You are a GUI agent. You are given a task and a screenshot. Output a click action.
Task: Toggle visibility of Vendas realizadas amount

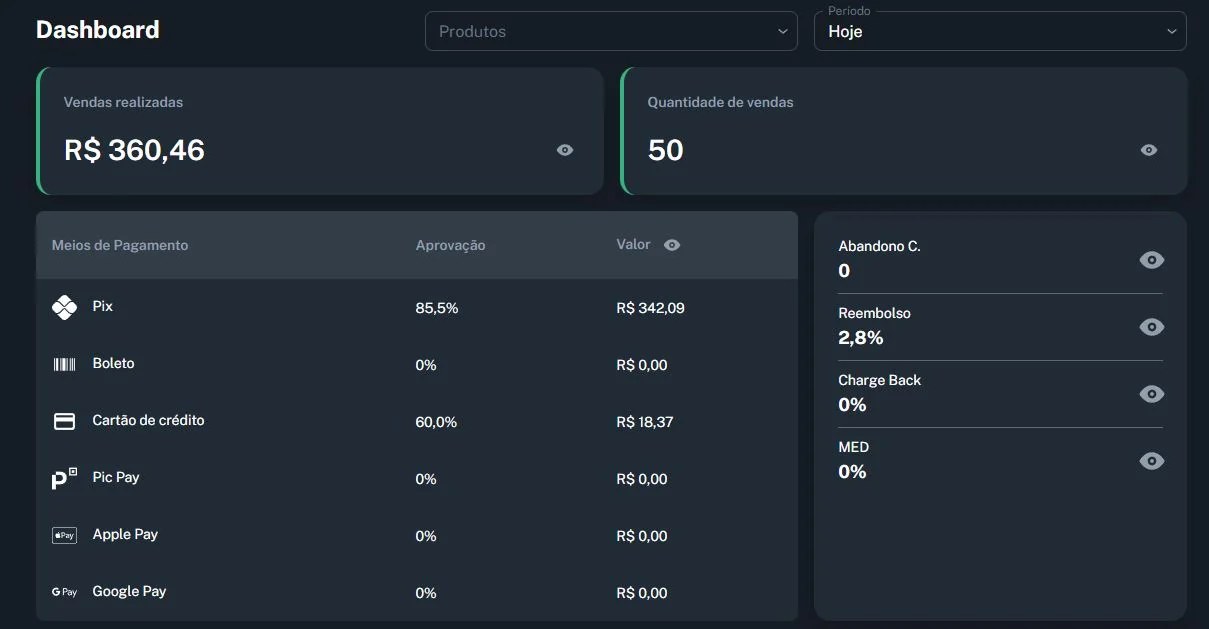click(565, 150)
